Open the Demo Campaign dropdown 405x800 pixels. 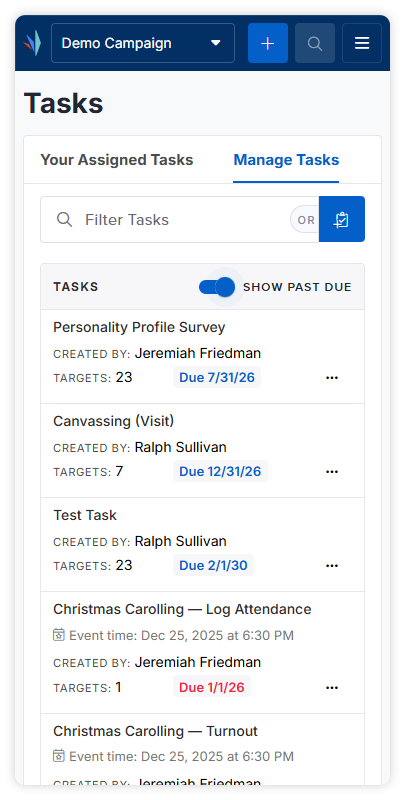[143, 43]
